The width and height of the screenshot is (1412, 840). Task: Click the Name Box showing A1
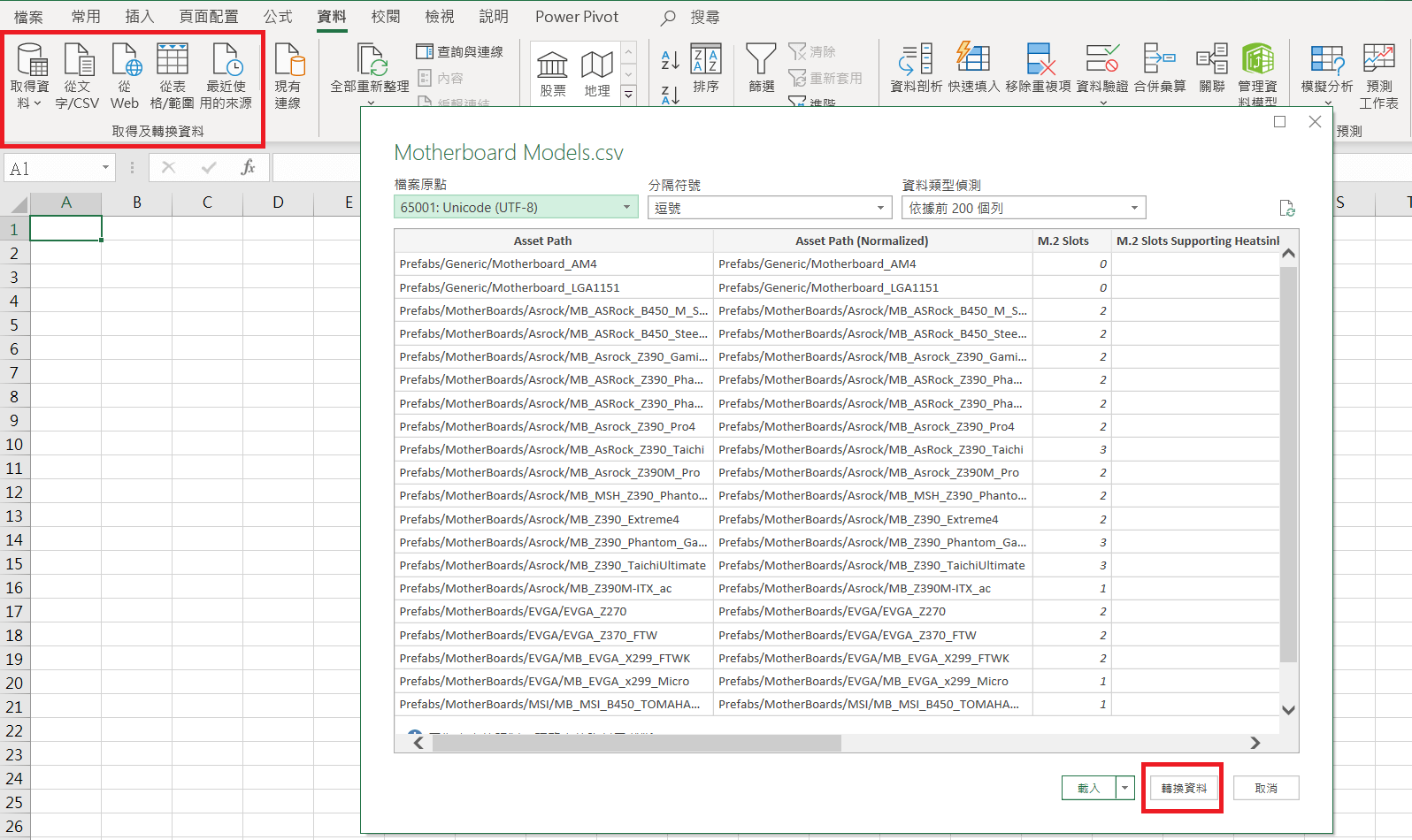[x=53, y=168]
